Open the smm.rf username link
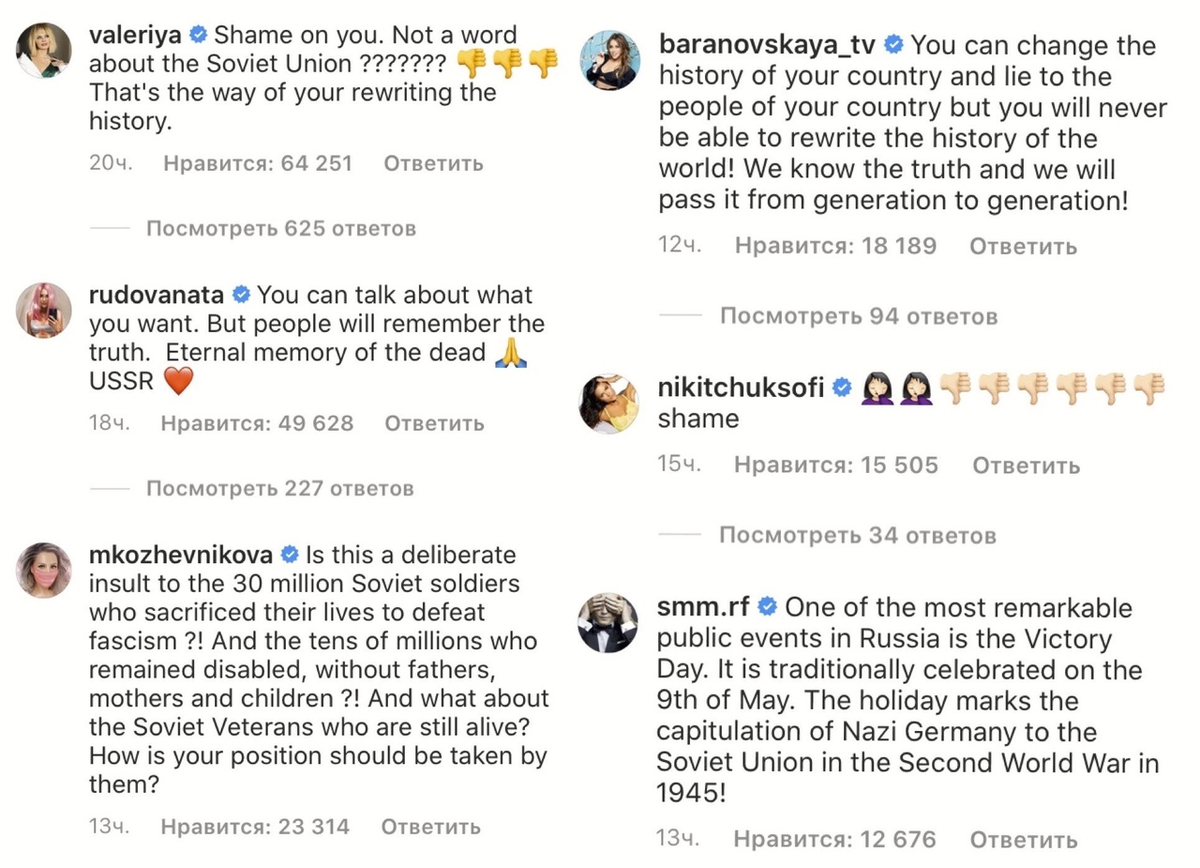 703,607
